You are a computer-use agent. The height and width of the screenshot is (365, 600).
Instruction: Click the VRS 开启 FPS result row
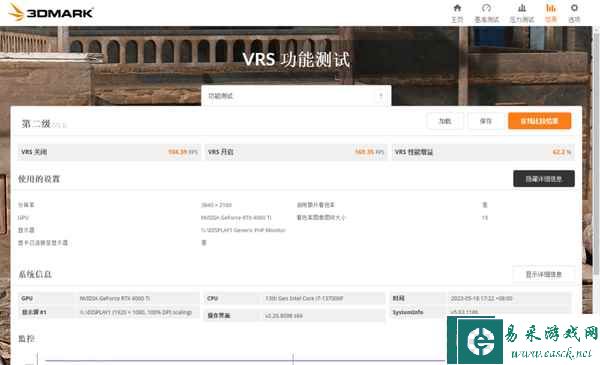(296, 152)
